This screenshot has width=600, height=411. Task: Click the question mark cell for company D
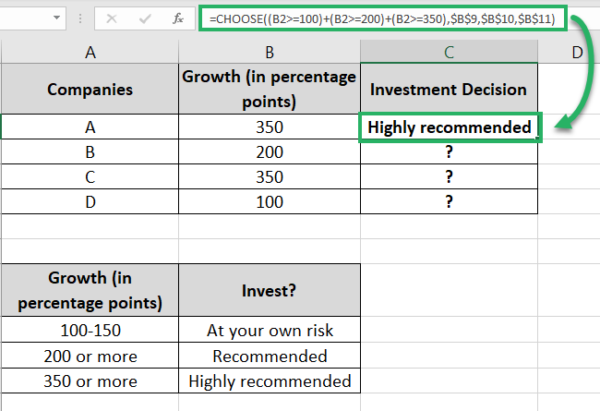pos(449,202)
